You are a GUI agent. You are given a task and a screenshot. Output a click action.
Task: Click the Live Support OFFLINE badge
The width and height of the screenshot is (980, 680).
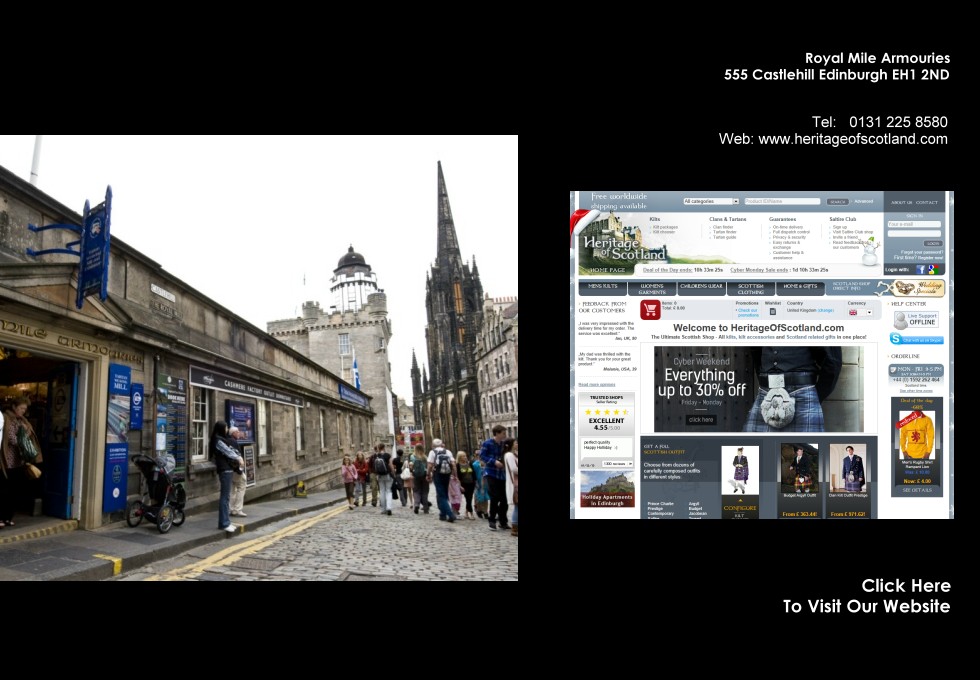[x=916, y=319]
